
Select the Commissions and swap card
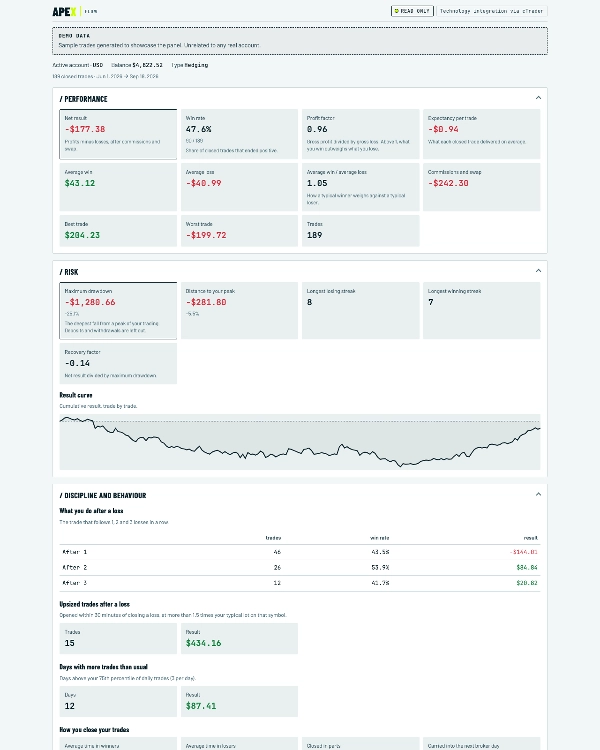click(482, 187)
